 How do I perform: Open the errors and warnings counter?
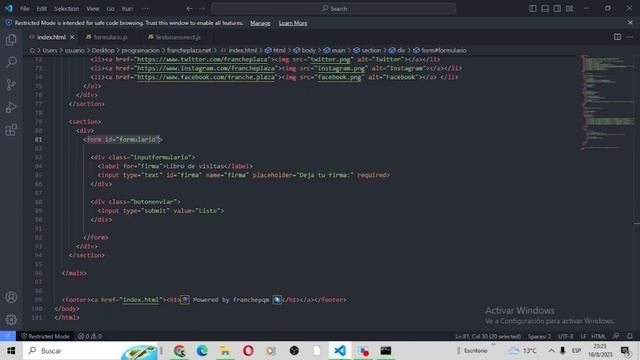click(89, 336)
